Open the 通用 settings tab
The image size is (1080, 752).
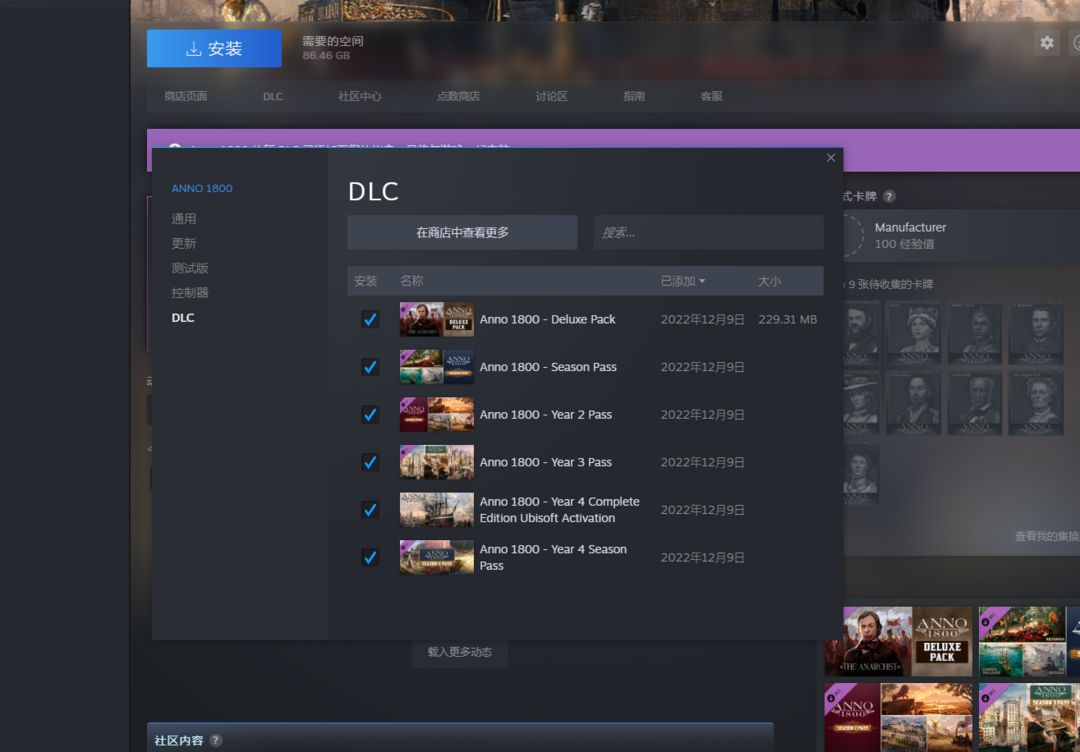[x=184, y=219]
